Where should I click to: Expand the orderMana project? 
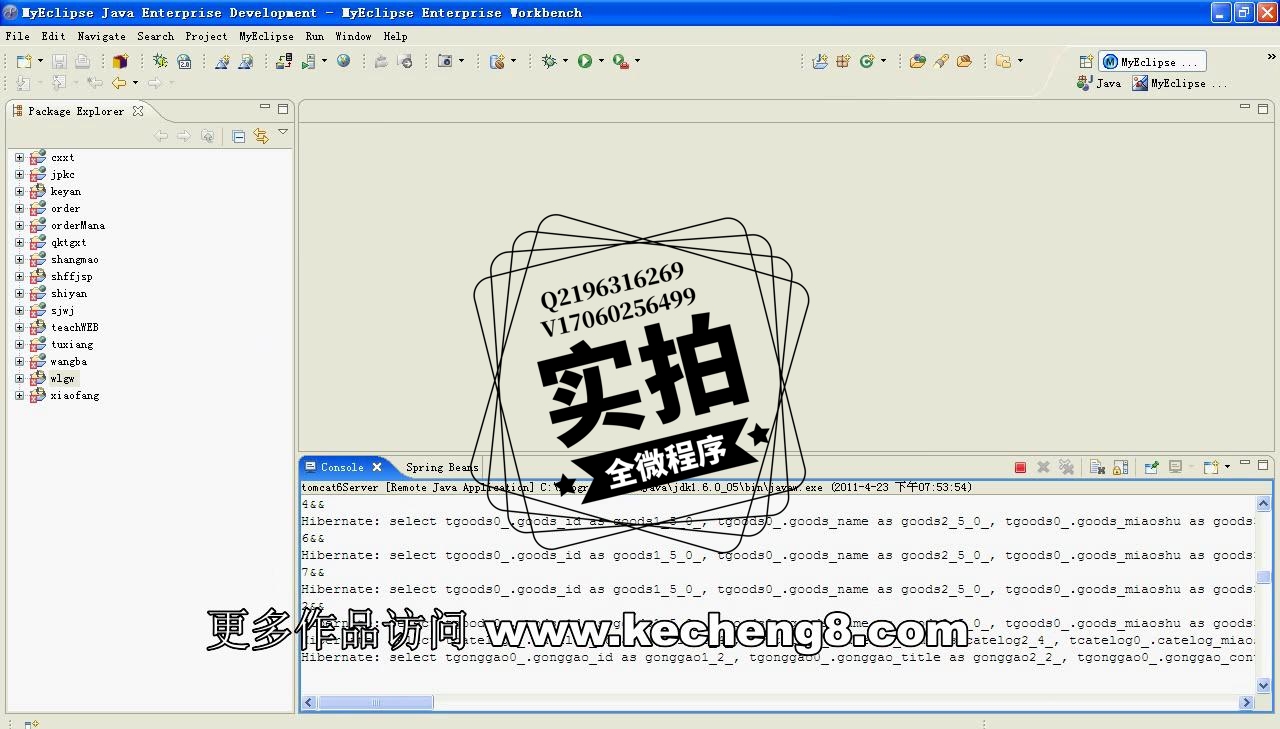[19, 226]
